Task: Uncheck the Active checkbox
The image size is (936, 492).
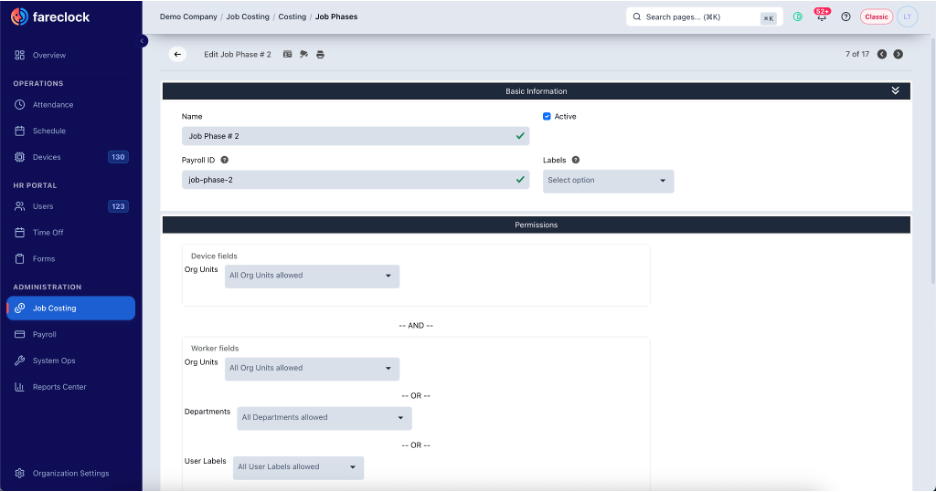Action: pos(547,116)
